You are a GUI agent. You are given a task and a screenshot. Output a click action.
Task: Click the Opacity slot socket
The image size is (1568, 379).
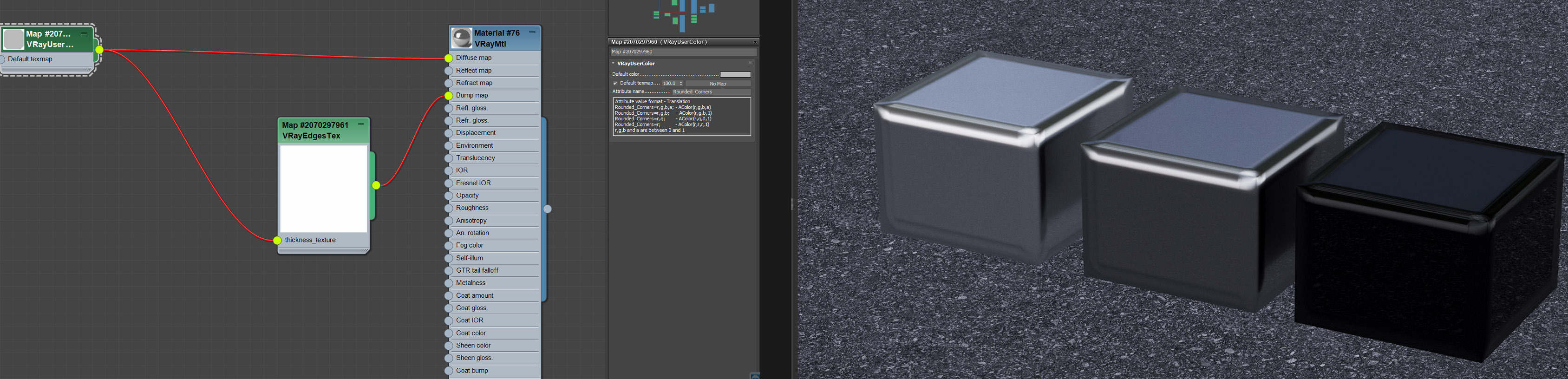[449, 196]
